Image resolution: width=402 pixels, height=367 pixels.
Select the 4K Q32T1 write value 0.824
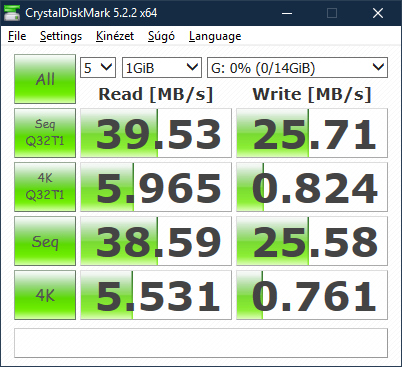[312, 187]
